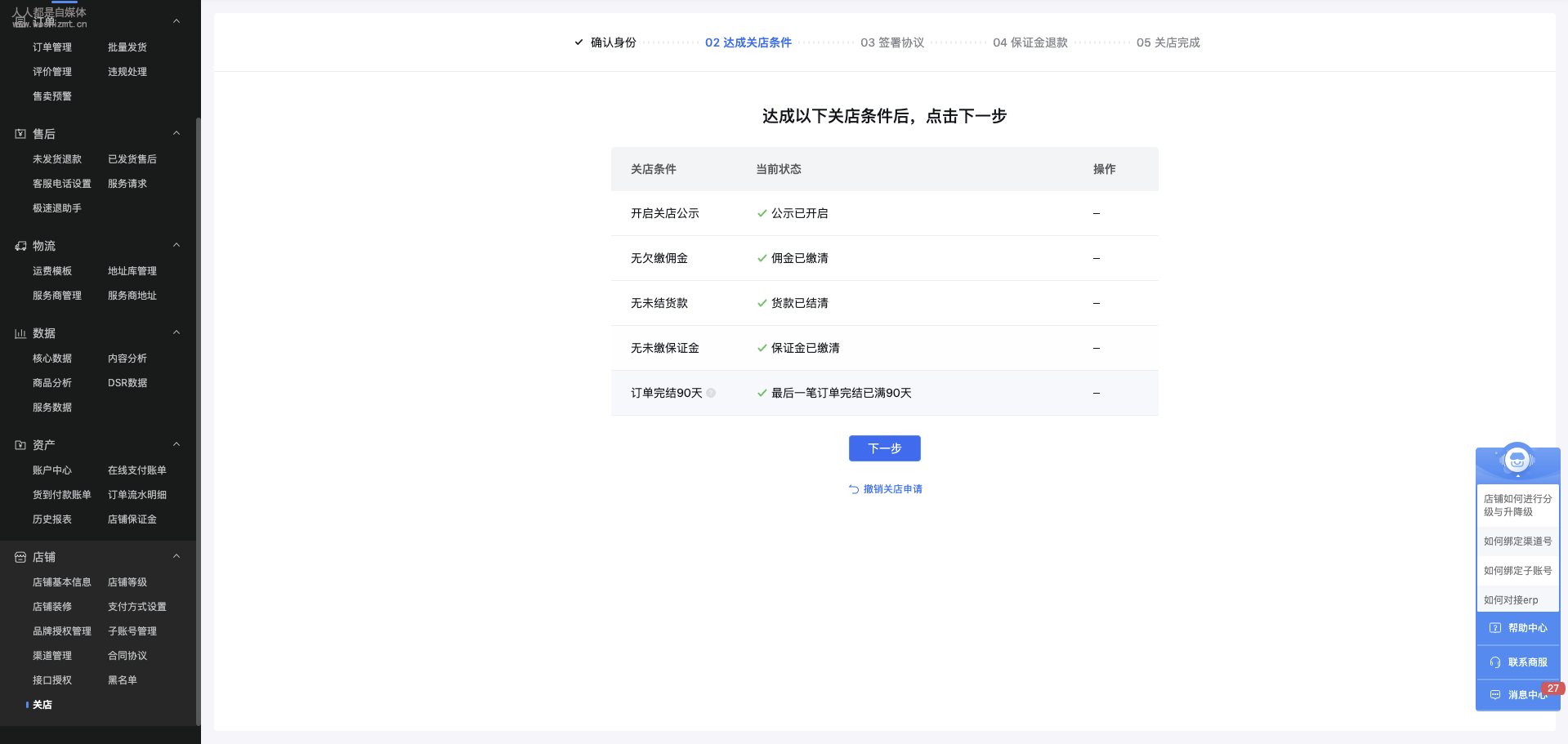Select the active 关店 menu item

tap(42, 705)
